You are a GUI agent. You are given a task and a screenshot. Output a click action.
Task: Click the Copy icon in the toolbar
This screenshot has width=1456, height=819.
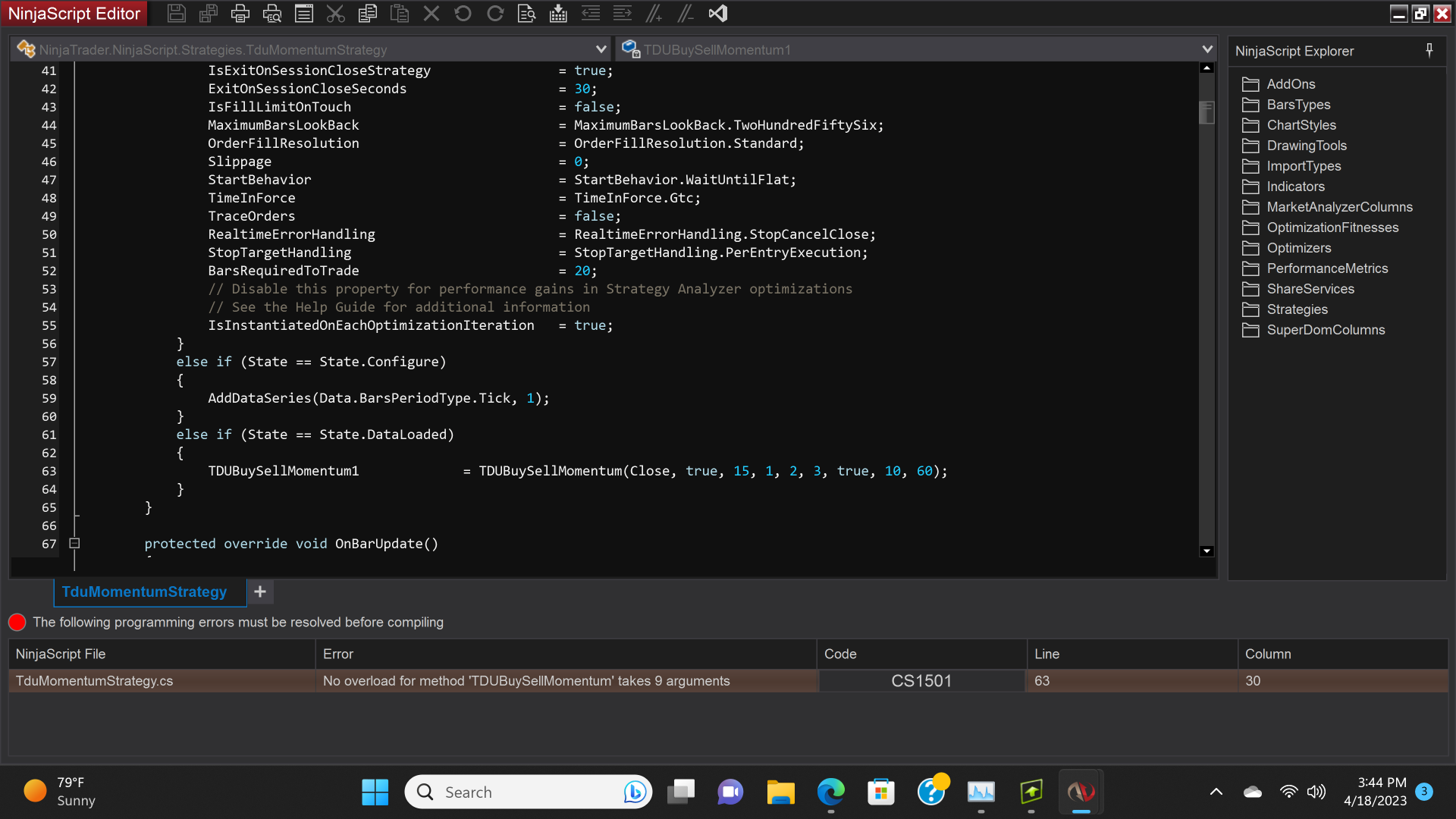point(368,13)
